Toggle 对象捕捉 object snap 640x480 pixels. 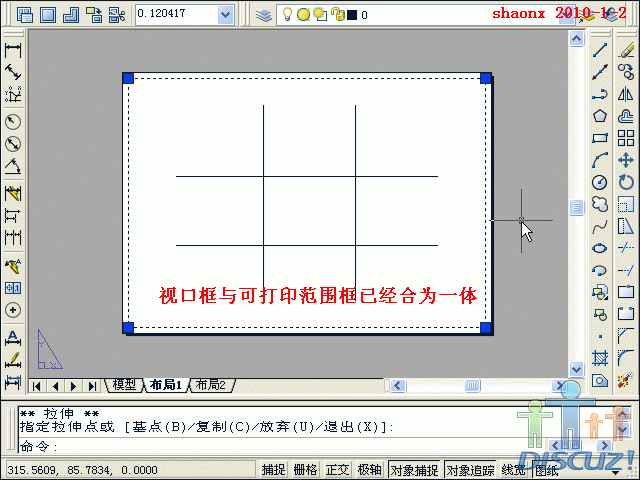point(414,470)
